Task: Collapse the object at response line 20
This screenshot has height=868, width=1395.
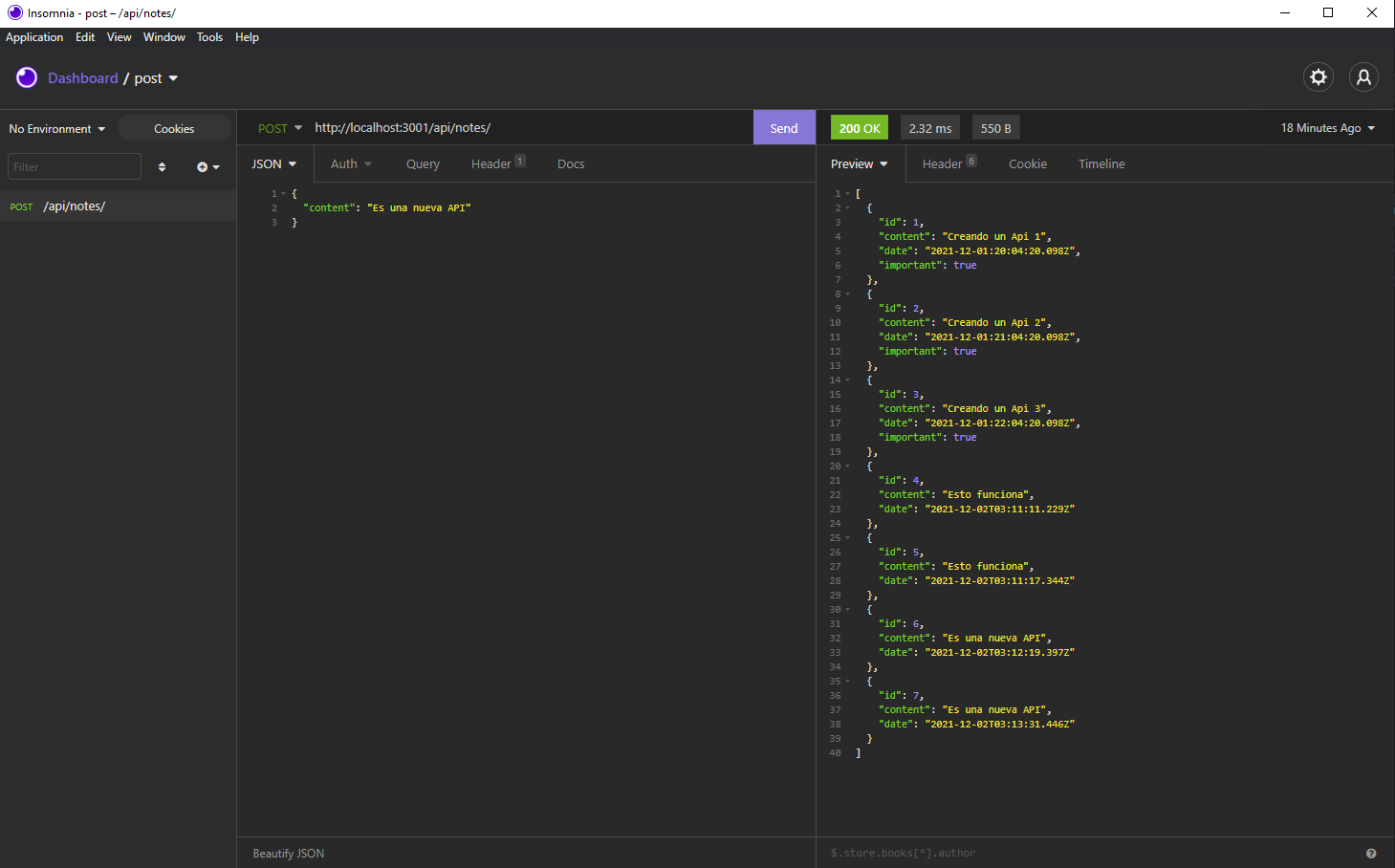Action: click(x=847, y=467)
